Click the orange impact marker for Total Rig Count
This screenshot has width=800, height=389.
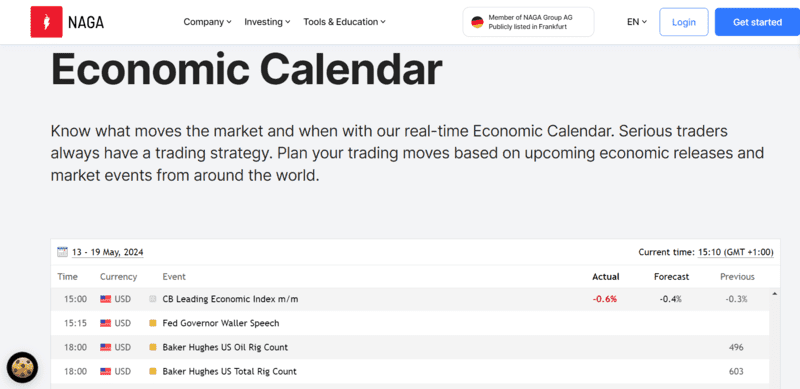click(152, 372)
